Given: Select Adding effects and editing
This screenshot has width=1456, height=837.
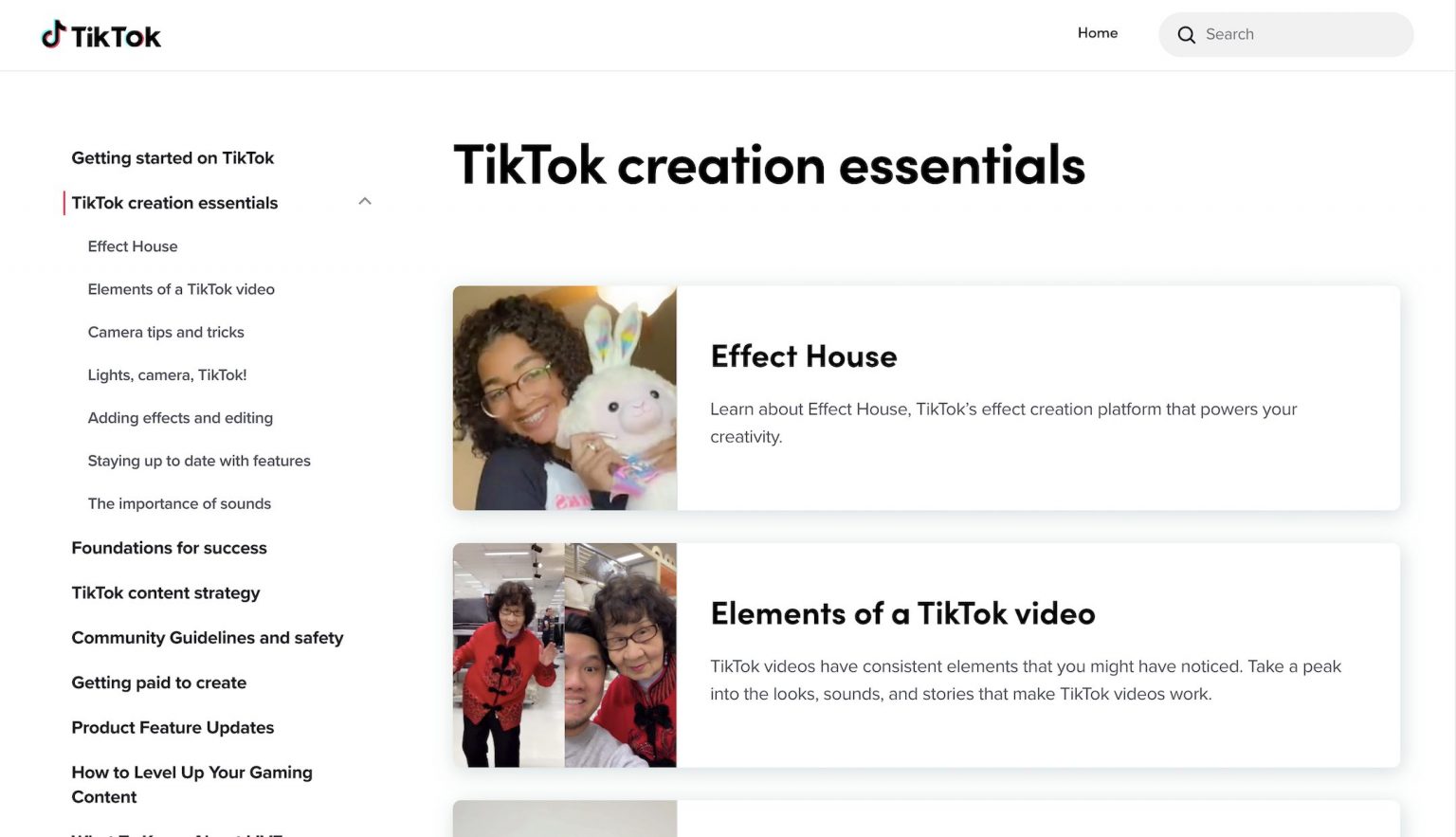Looking at the screenshot, I should point(180,417).
